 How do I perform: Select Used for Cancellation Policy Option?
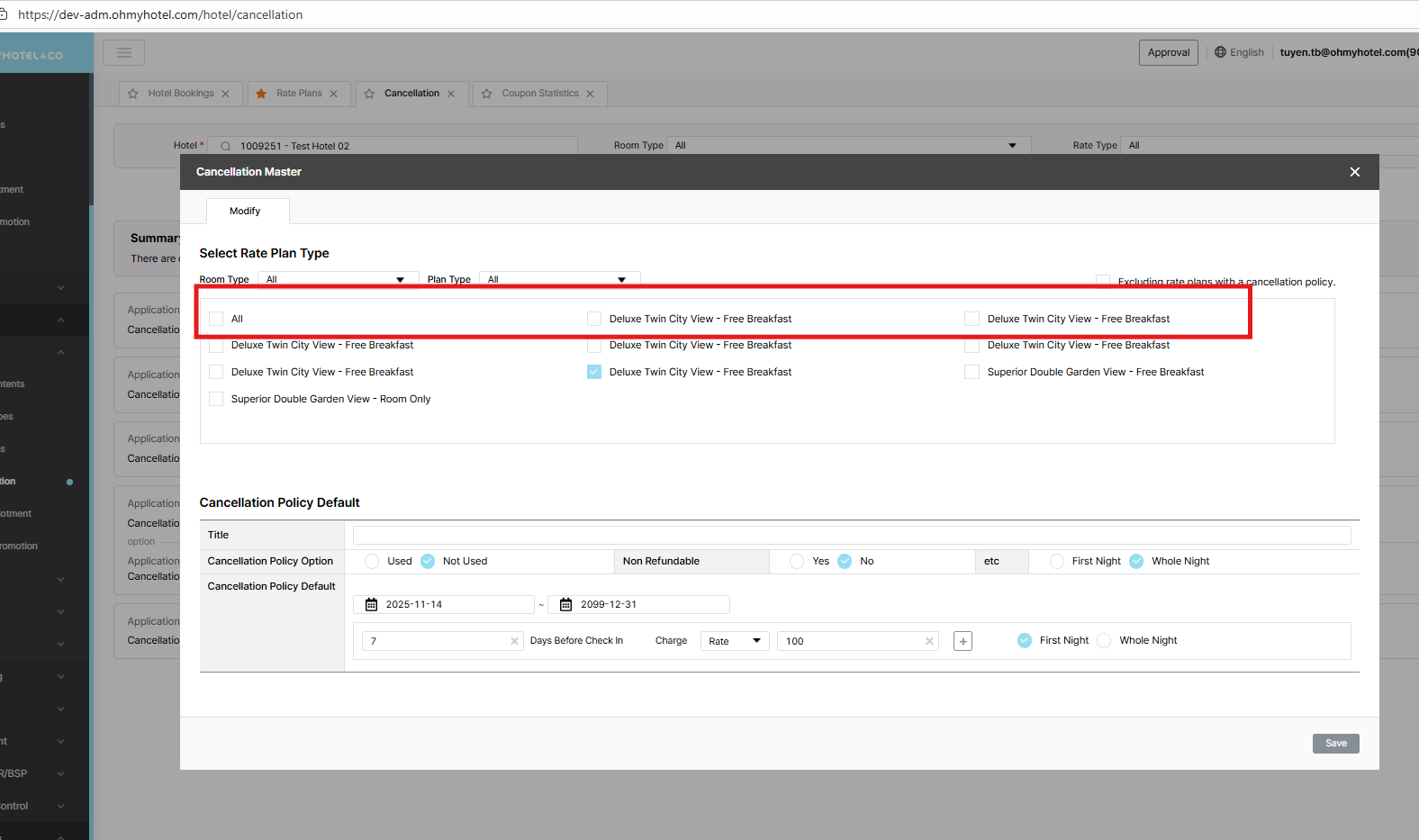[372, 561]
